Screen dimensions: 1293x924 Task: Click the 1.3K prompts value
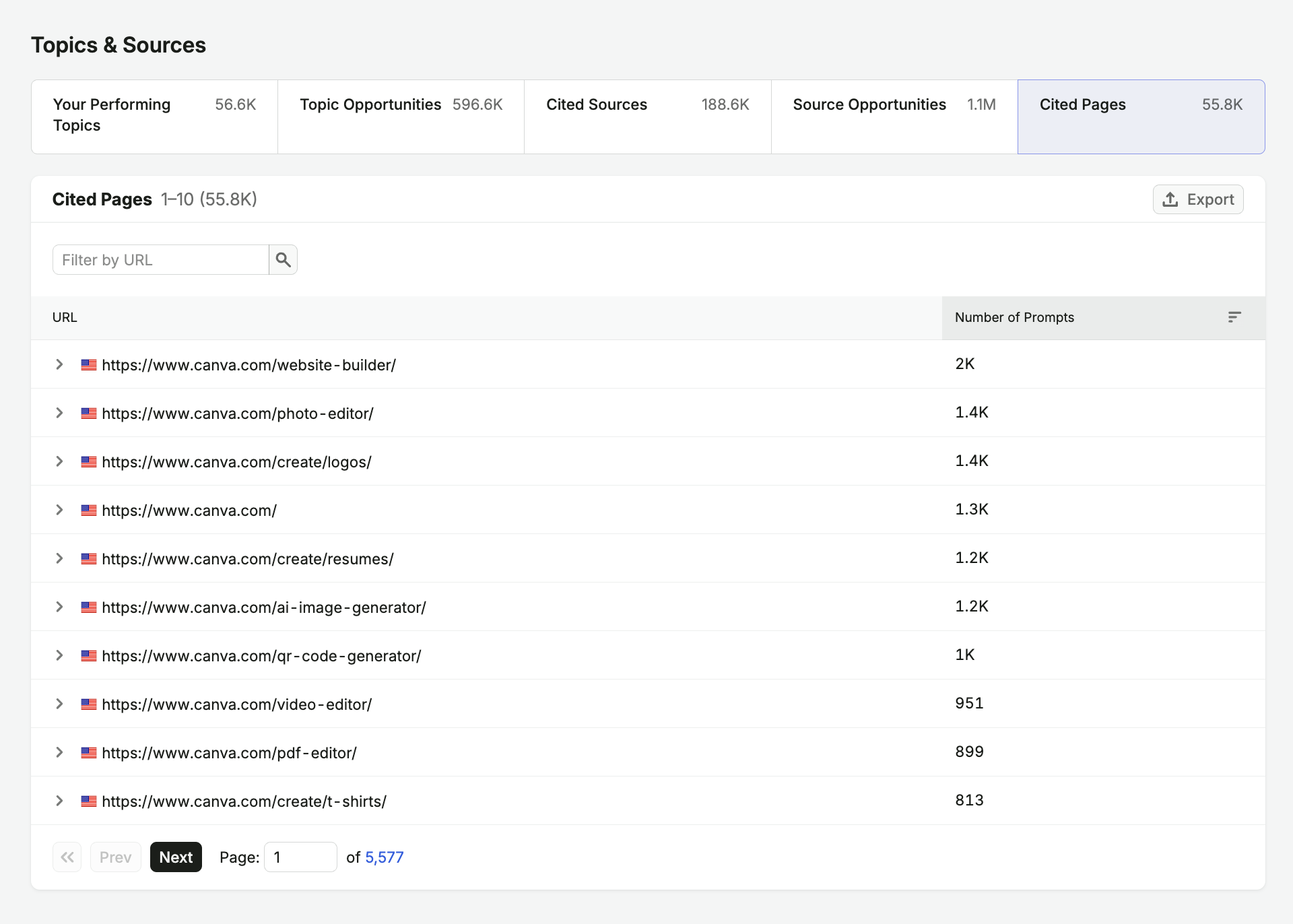(972, 509)
